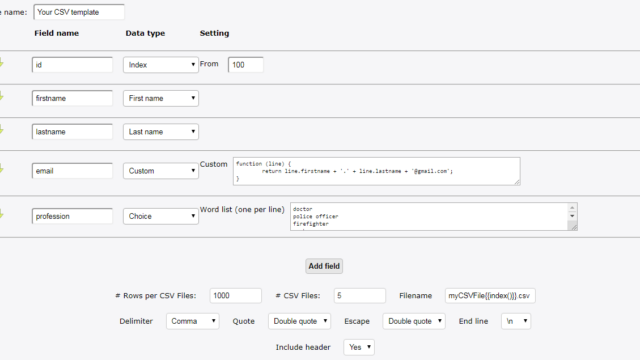Click the green arrow icon on the lastname row
This screenshot has width=640, height=360.
point(1,130)
